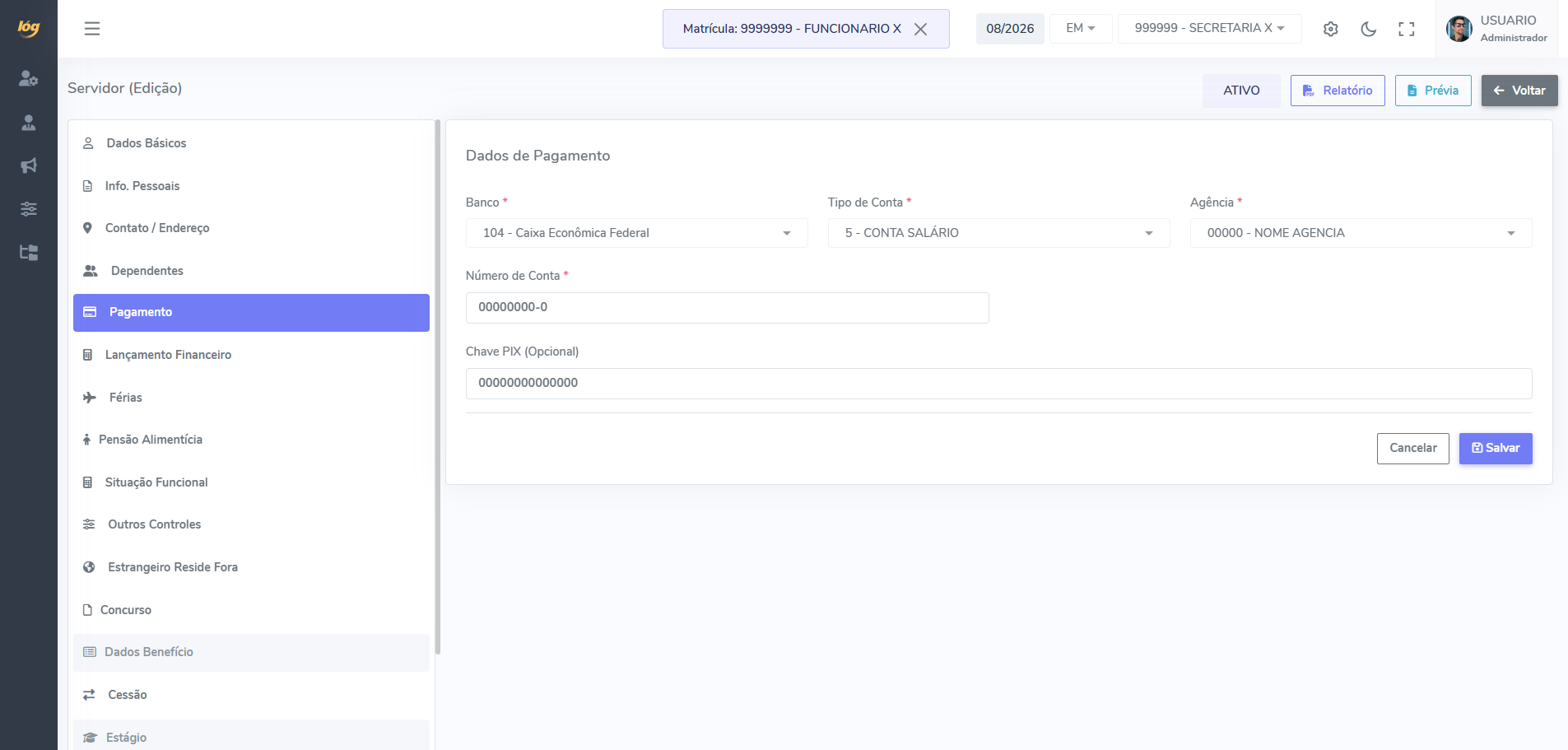Screen dimensions: 1568x750
Task: Open the hamburger menu icon
Action: 92,29
